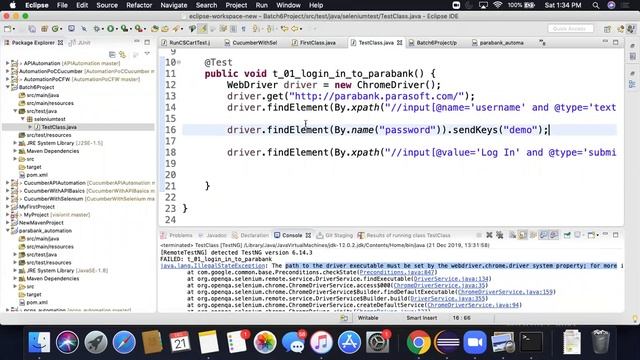The height and width of the screenshot is (360, 640).
Task: Switch to RunCSCartTest editor tab
Action: [186, 42]
